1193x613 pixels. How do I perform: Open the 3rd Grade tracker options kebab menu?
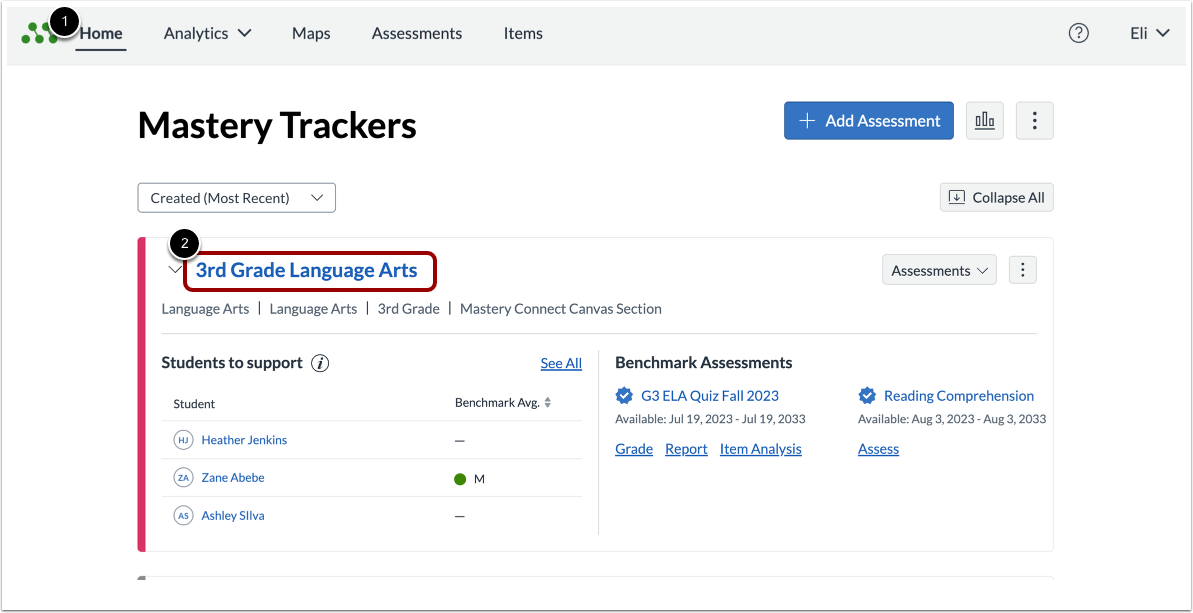(1022, 269)
